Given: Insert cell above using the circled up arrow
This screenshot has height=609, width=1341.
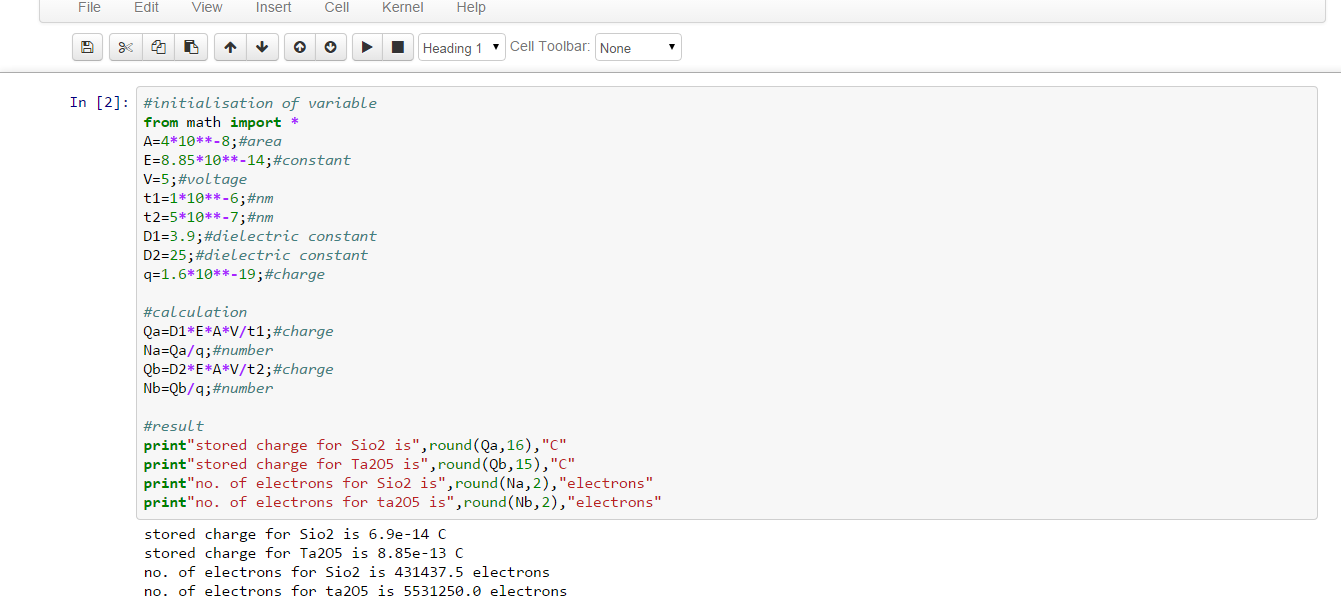Looking at the screenshot, I should (x=300, y=47).
